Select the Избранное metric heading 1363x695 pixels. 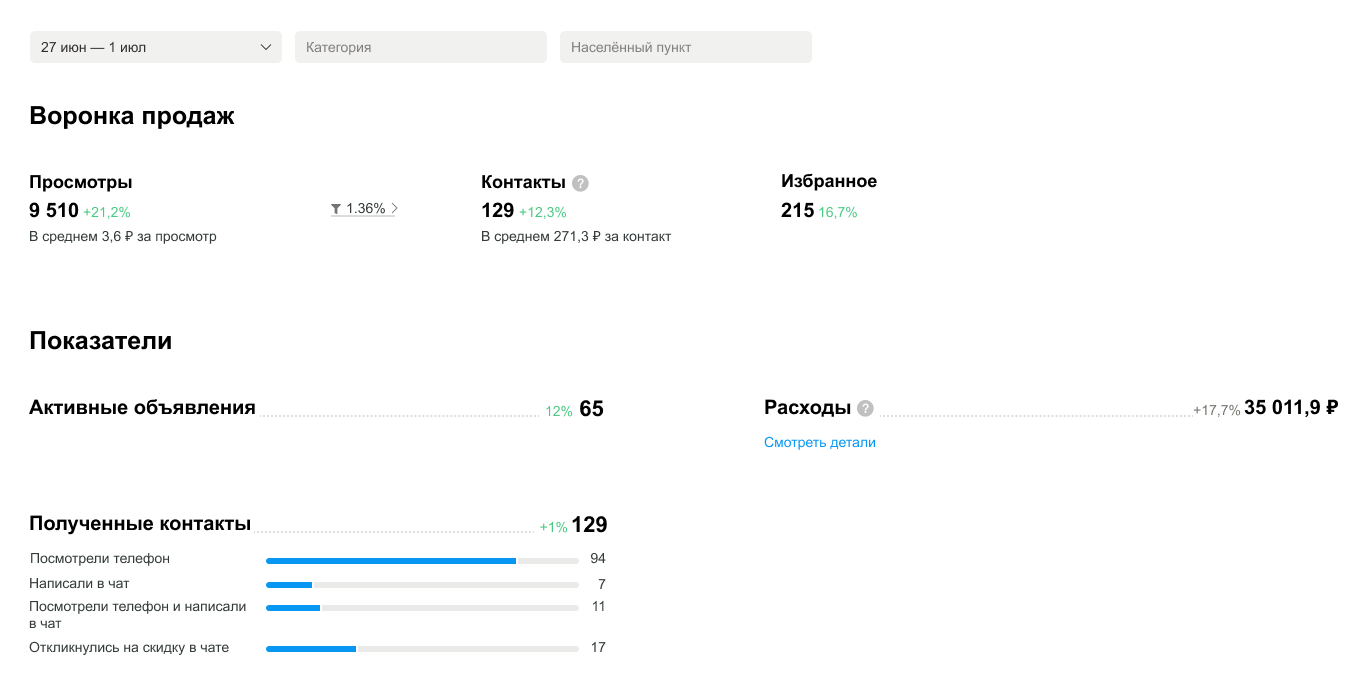click(x=828, y=181)
